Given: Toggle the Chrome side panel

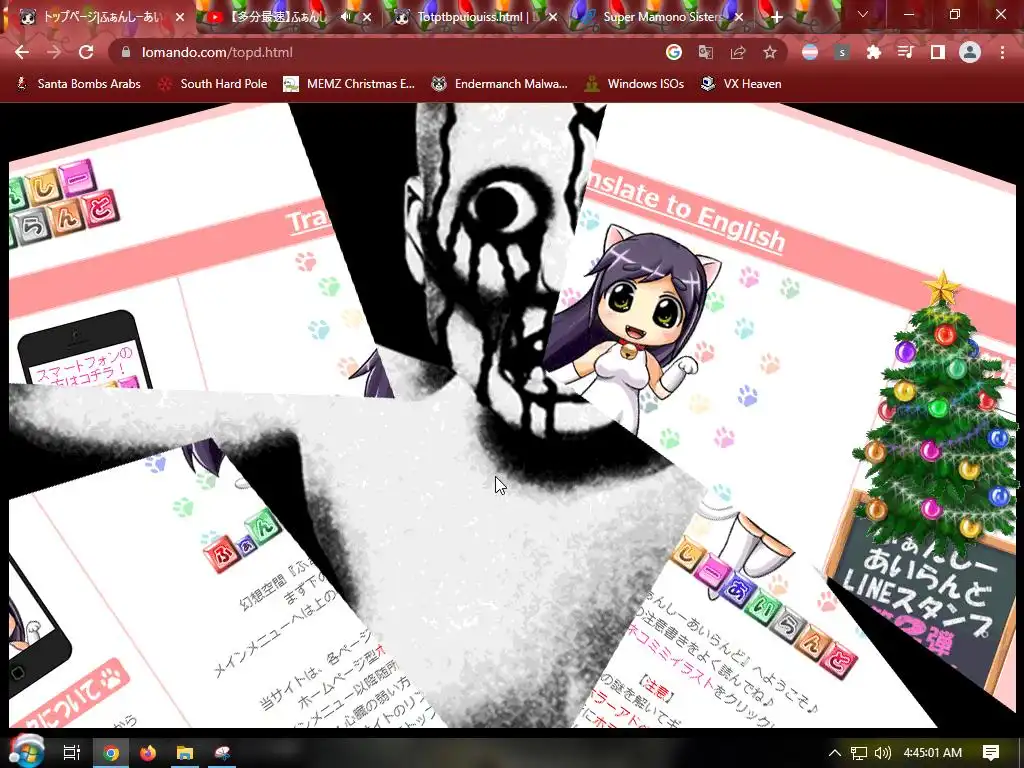Looking at the screenshot, I should (938, 52).
